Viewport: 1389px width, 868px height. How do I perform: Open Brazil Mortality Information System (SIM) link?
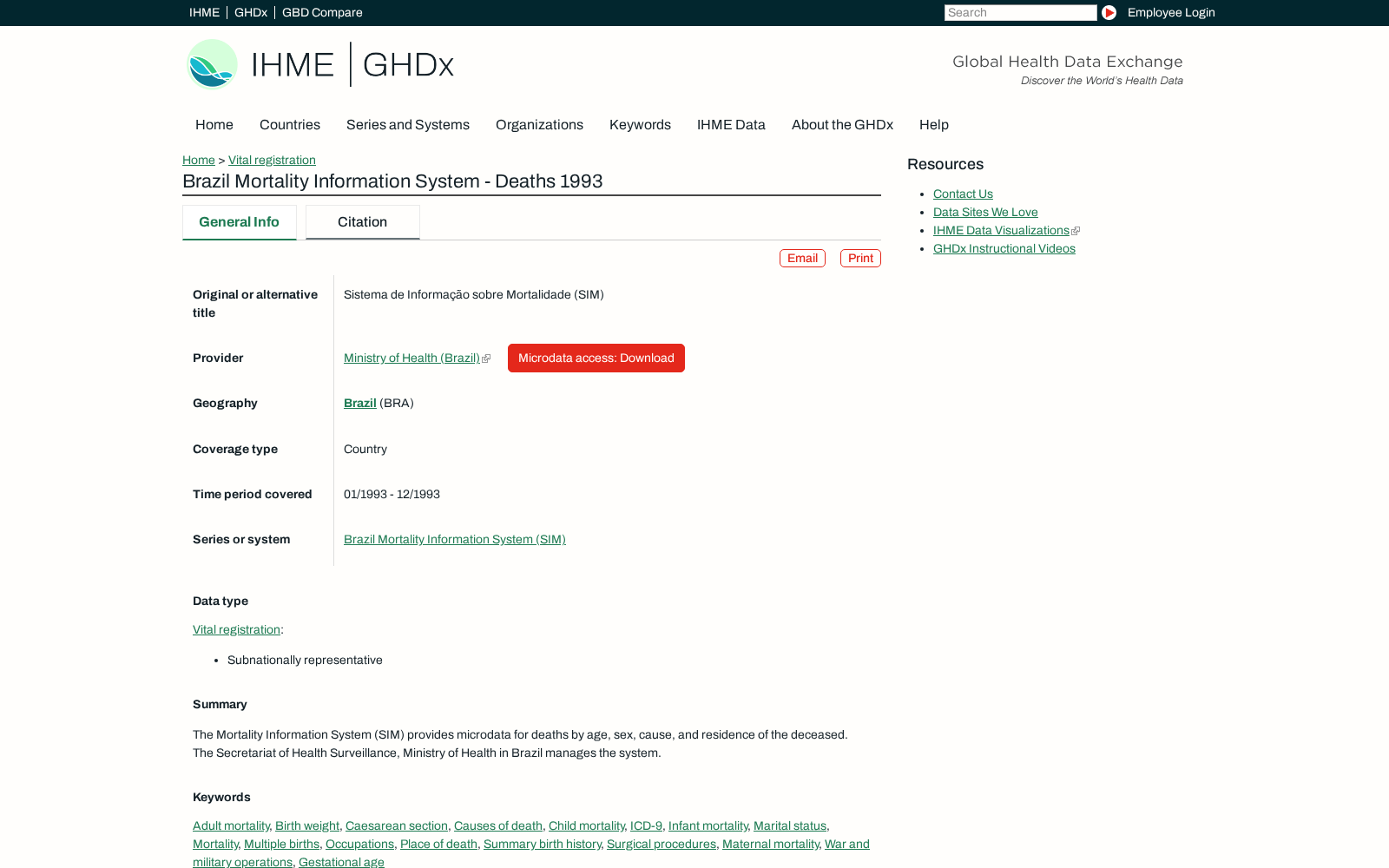[455, 540]
